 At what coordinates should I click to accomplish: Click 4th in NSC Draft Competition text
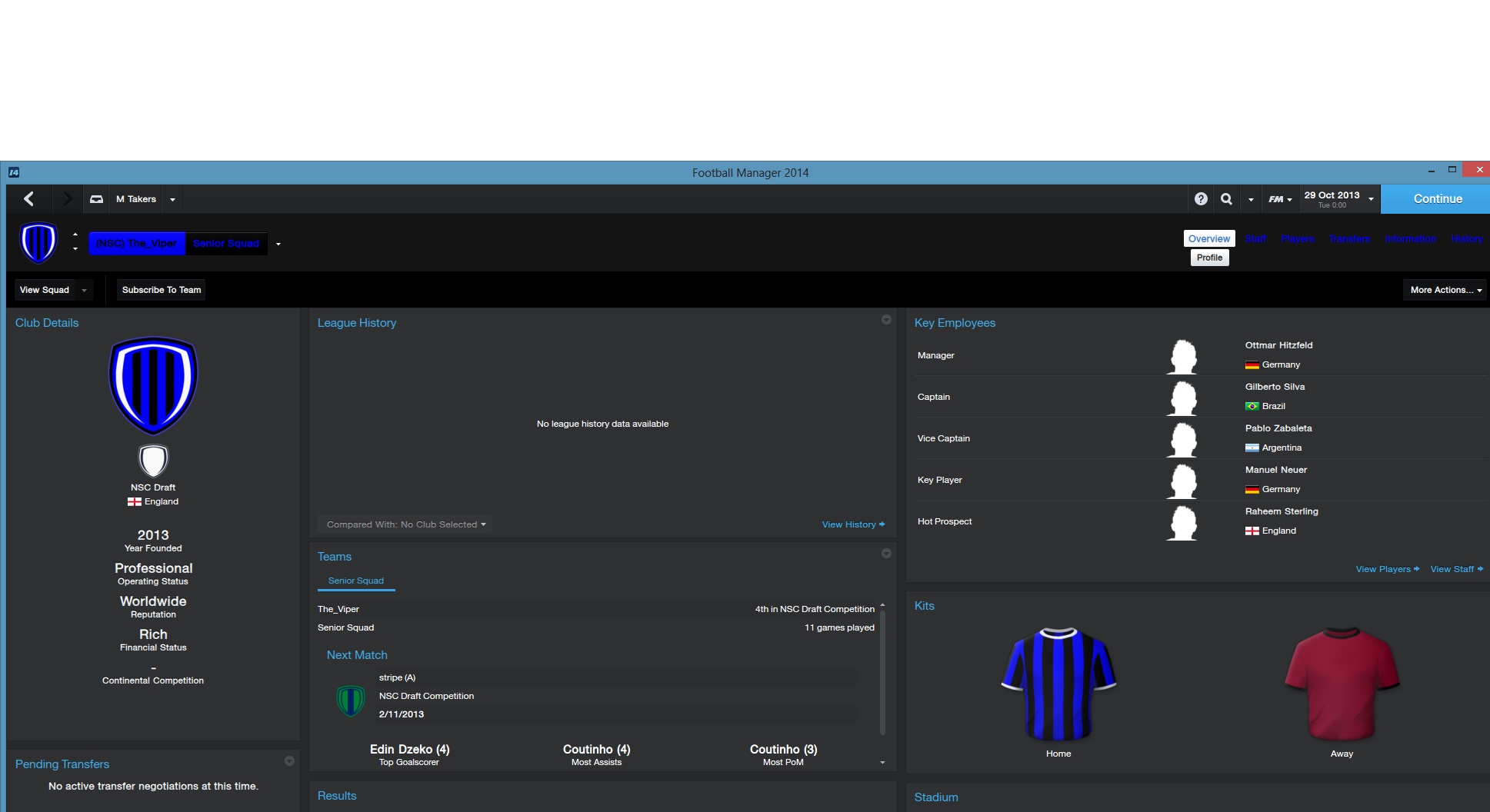(x=815, y=609)
